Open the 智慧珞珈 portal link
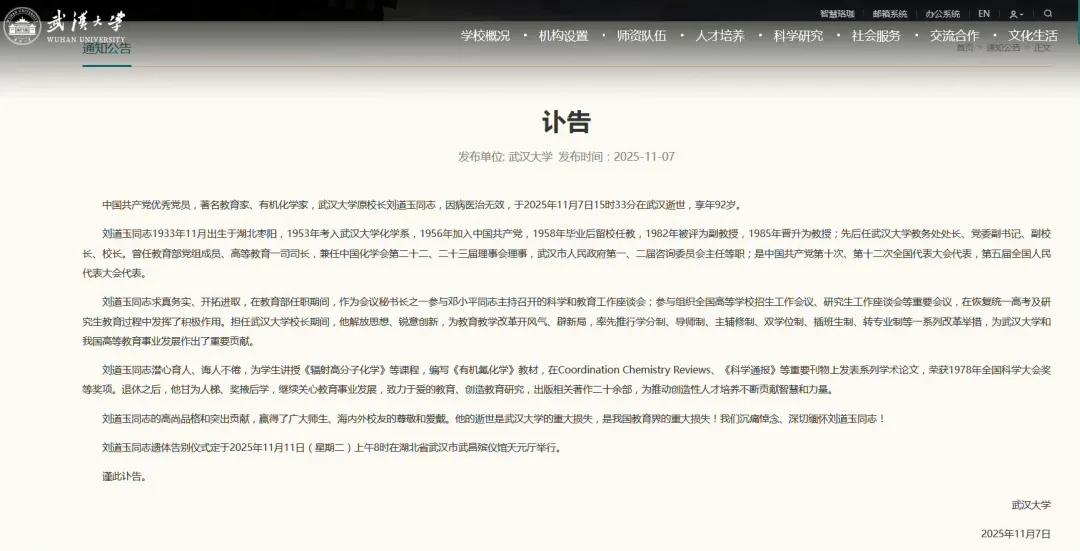 (x=837, y=14)
